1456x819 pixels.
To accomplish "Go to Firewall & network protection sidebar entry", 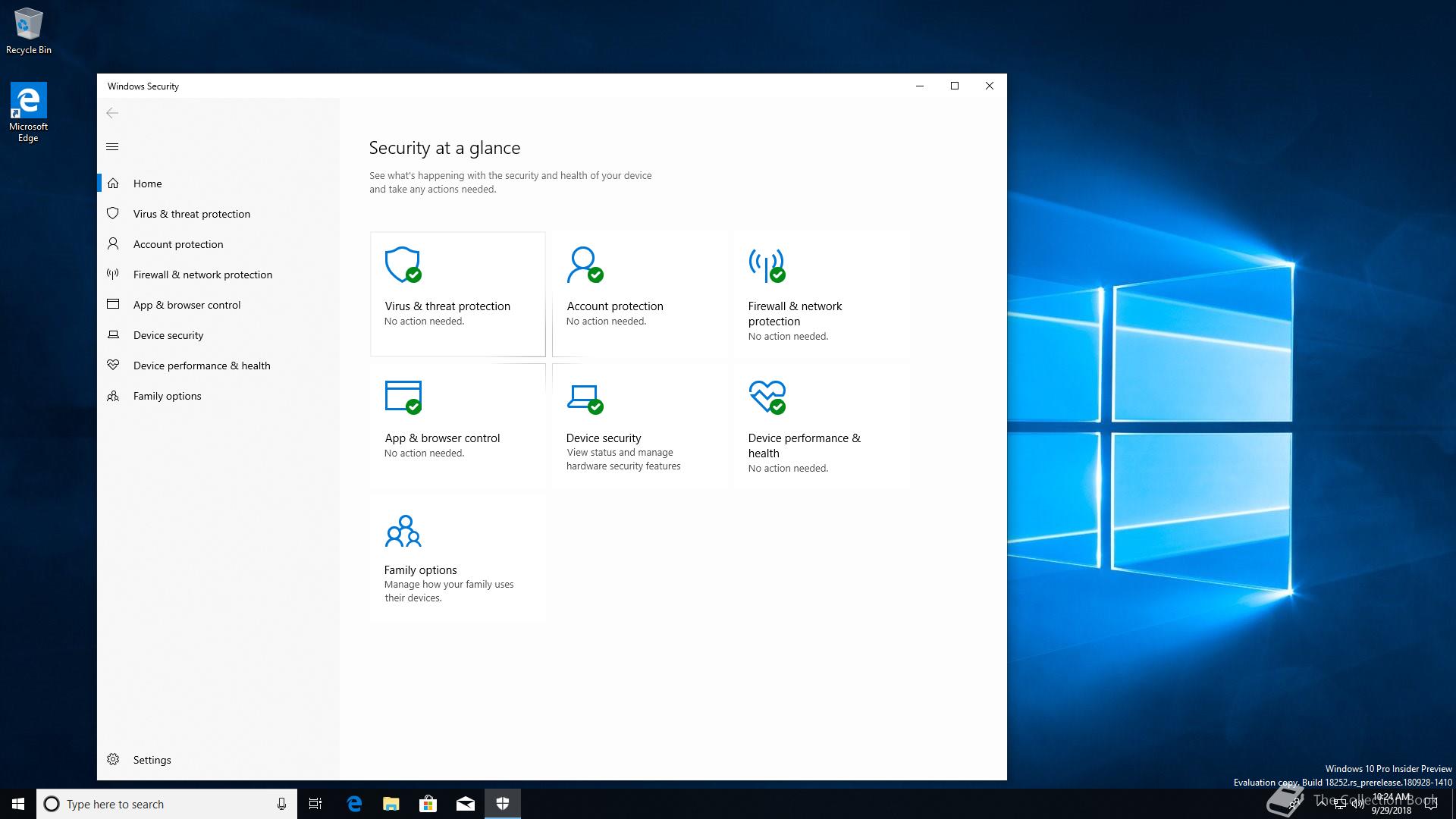I will click(202, 275).
